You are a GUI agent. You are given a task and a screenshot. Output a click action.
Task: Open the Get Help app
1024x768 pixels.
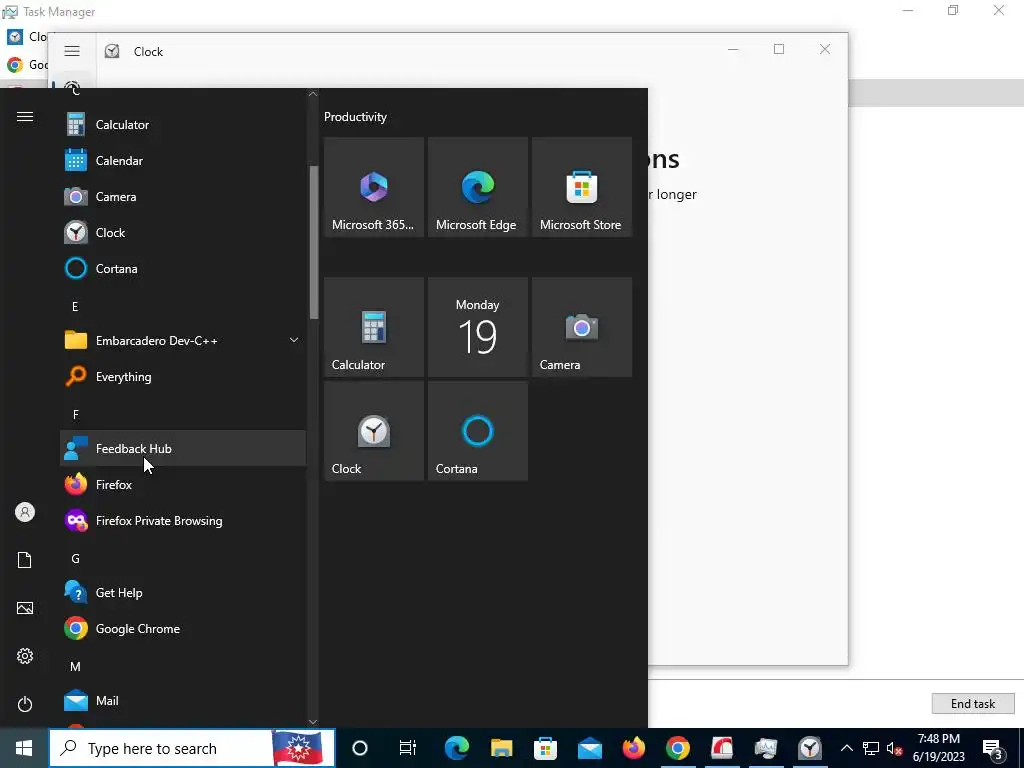[x=183, y=592]
